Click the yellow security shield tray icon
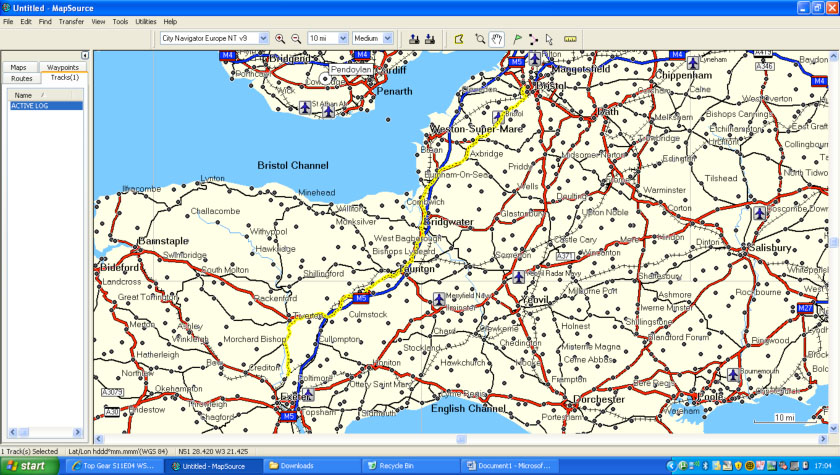The image size is (840, 475). (738, 466)
